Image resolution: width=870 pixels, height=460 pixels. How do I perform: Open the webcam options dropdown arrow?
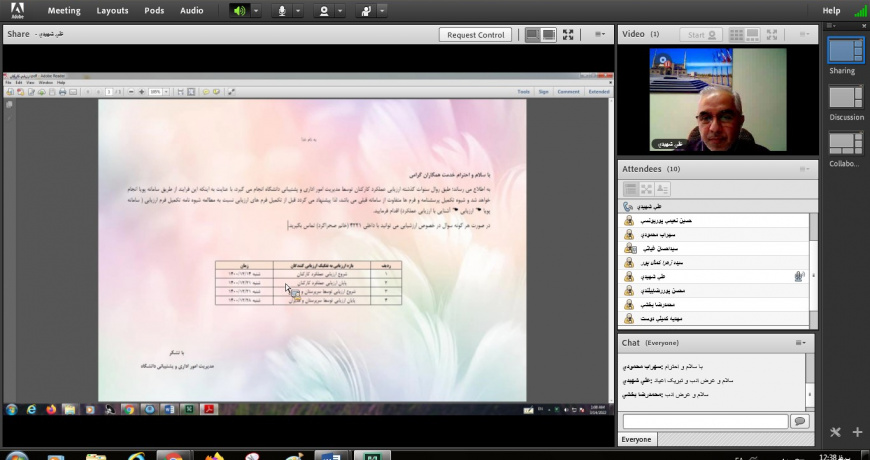tap(340, 11)
